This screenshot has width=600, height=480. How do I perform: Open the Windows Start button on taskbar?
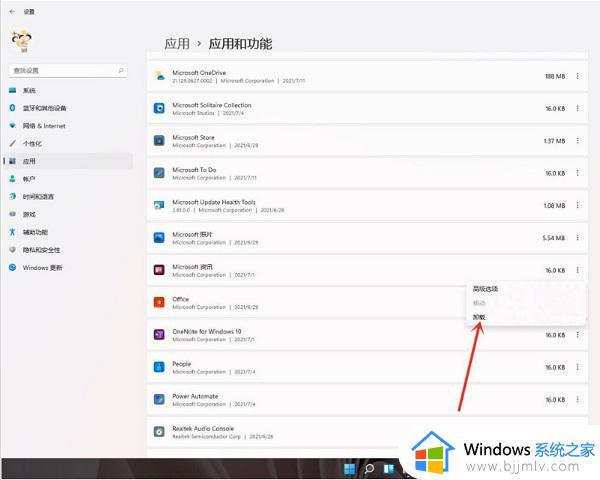(349, 469)
